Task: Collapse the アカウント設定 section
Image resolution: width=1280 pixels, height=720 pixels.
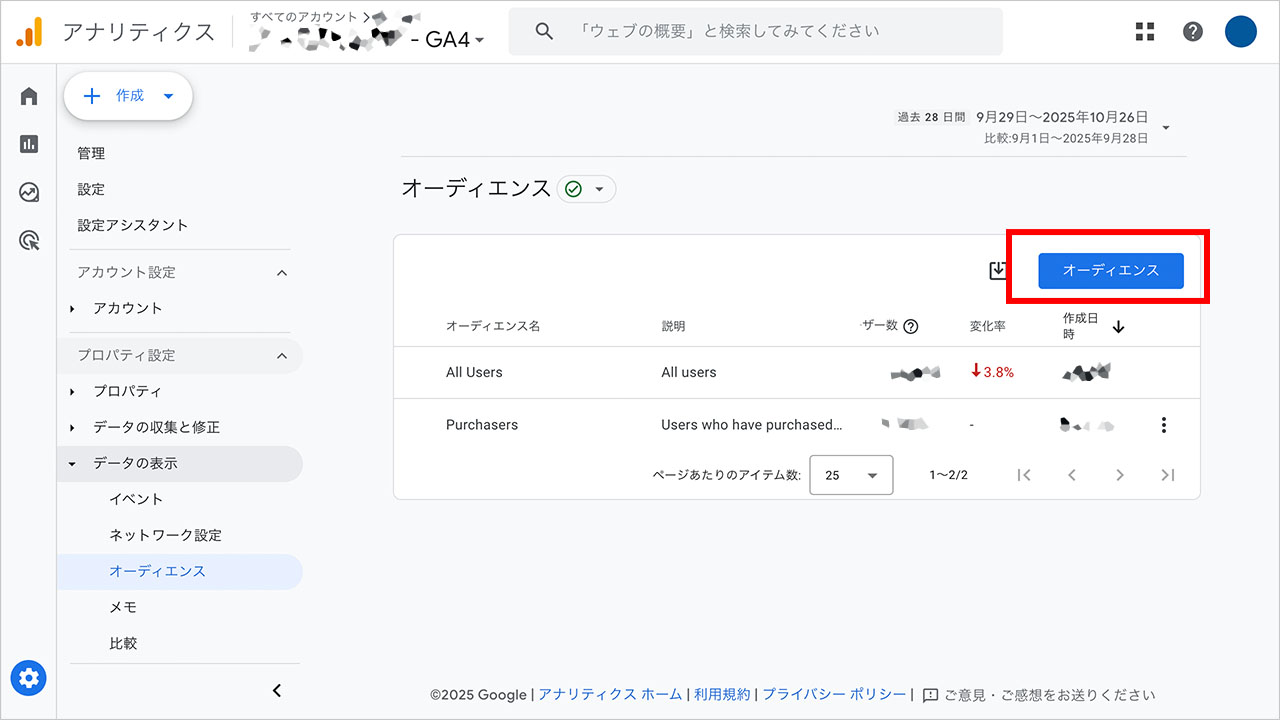Action: [x=281, y=272]
